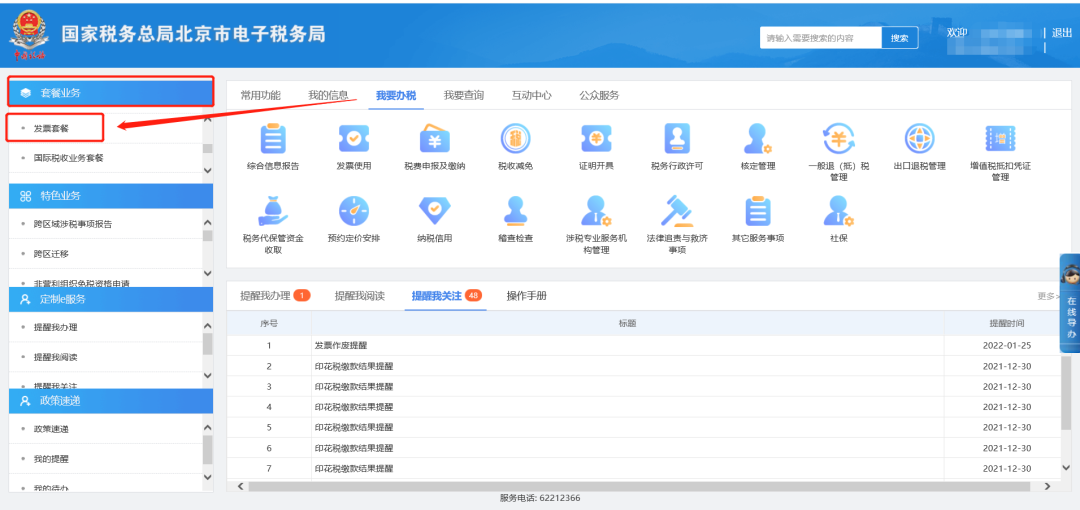Expand 特色业务 sidebar section header

pos(111,196)
